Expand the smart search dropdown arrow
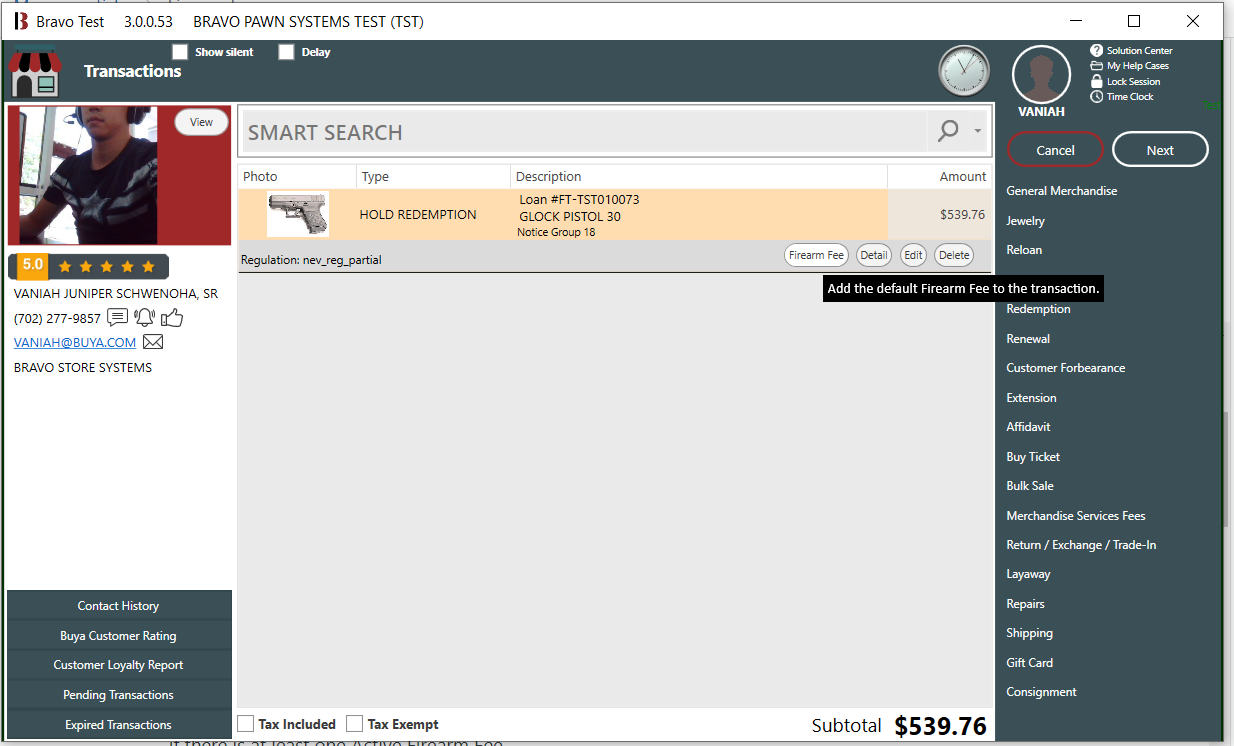The height and width of the screenshot is (746, 1234). [x=977, y=131]
